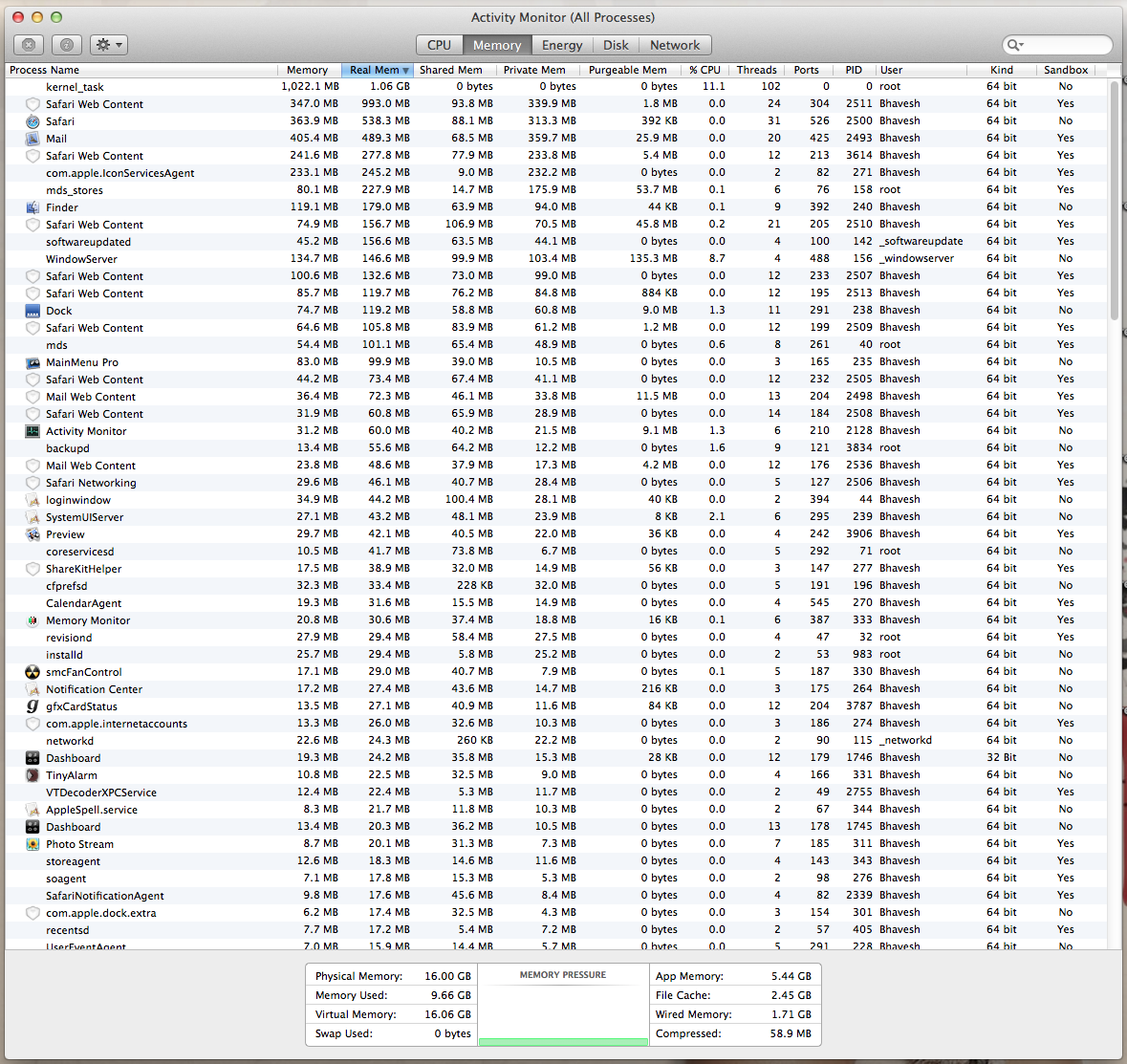Image resolution: width=1127 pixels, height=1064 pixels.
Task: Sort by Process Name column
Action: pos(141,70)
